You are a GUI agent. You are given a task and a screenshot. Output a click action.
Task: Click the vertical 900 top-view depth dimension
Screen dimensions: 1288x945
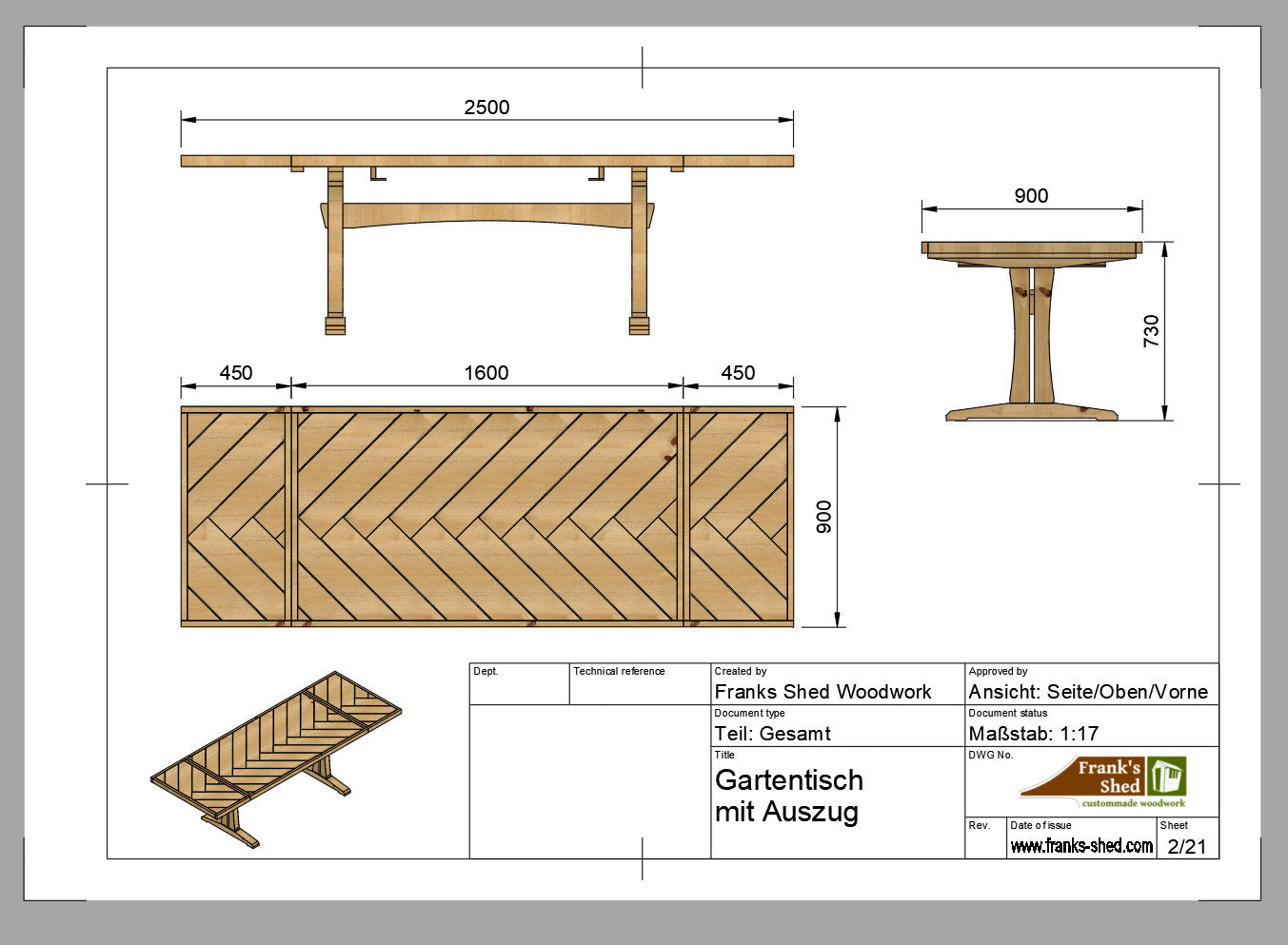(824, 517)
